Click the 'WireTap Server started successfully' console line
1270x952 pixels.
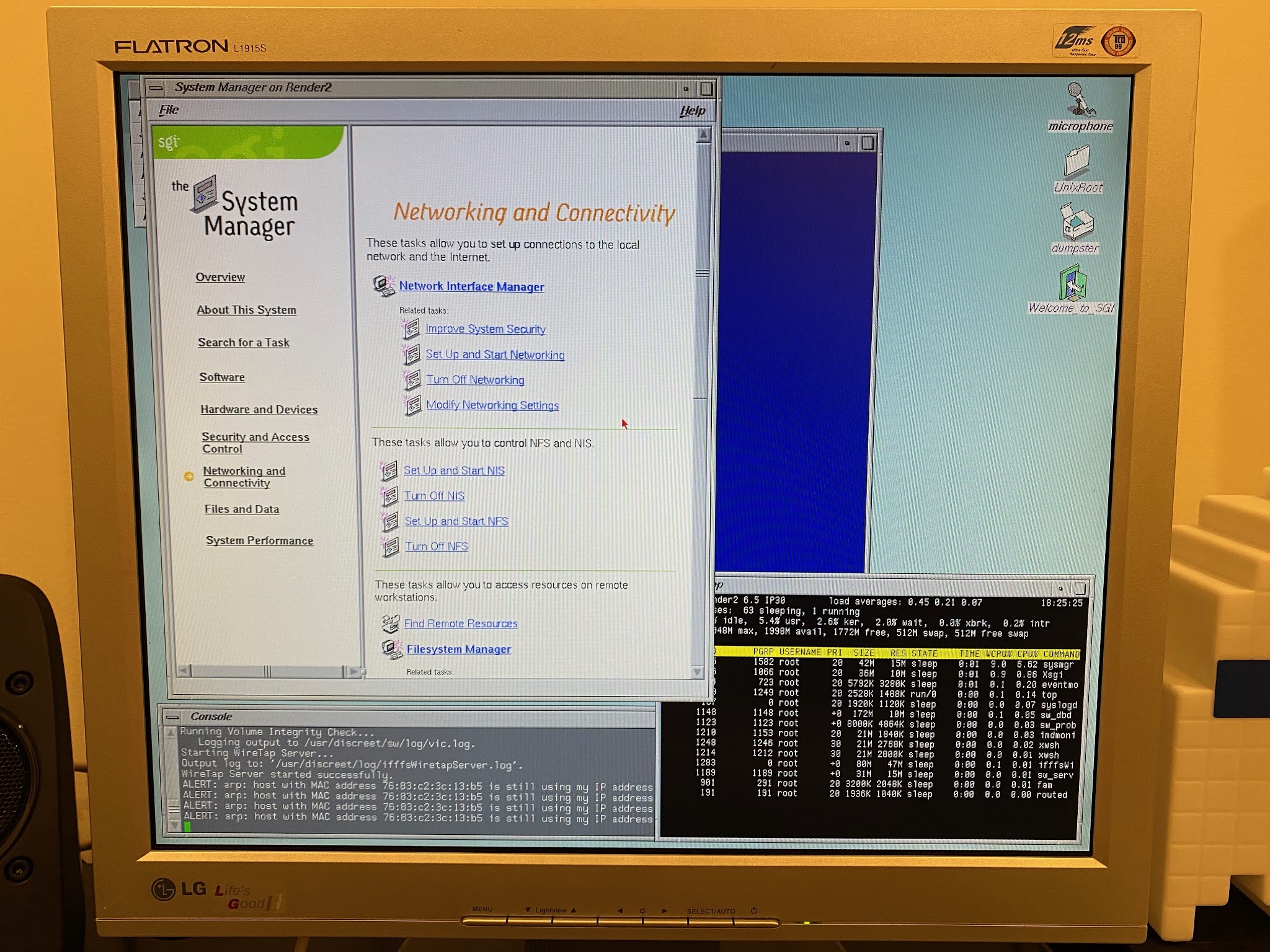tap(286, 775)
